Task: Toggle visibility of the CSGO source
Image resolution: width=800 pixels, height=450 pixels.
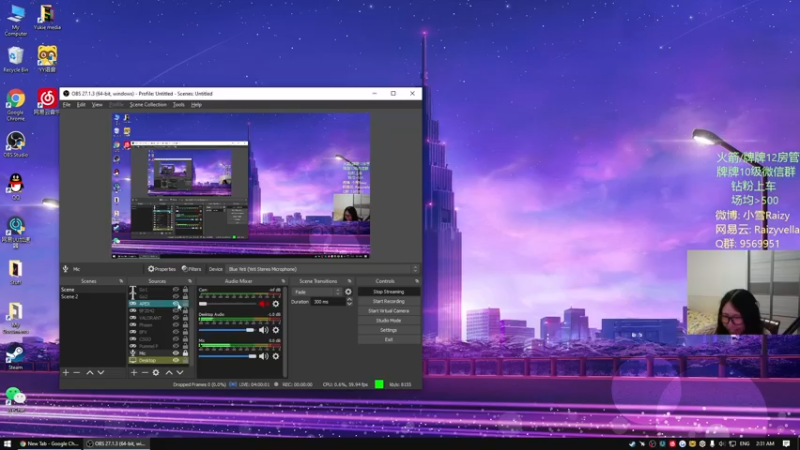Action: point(176,339)
